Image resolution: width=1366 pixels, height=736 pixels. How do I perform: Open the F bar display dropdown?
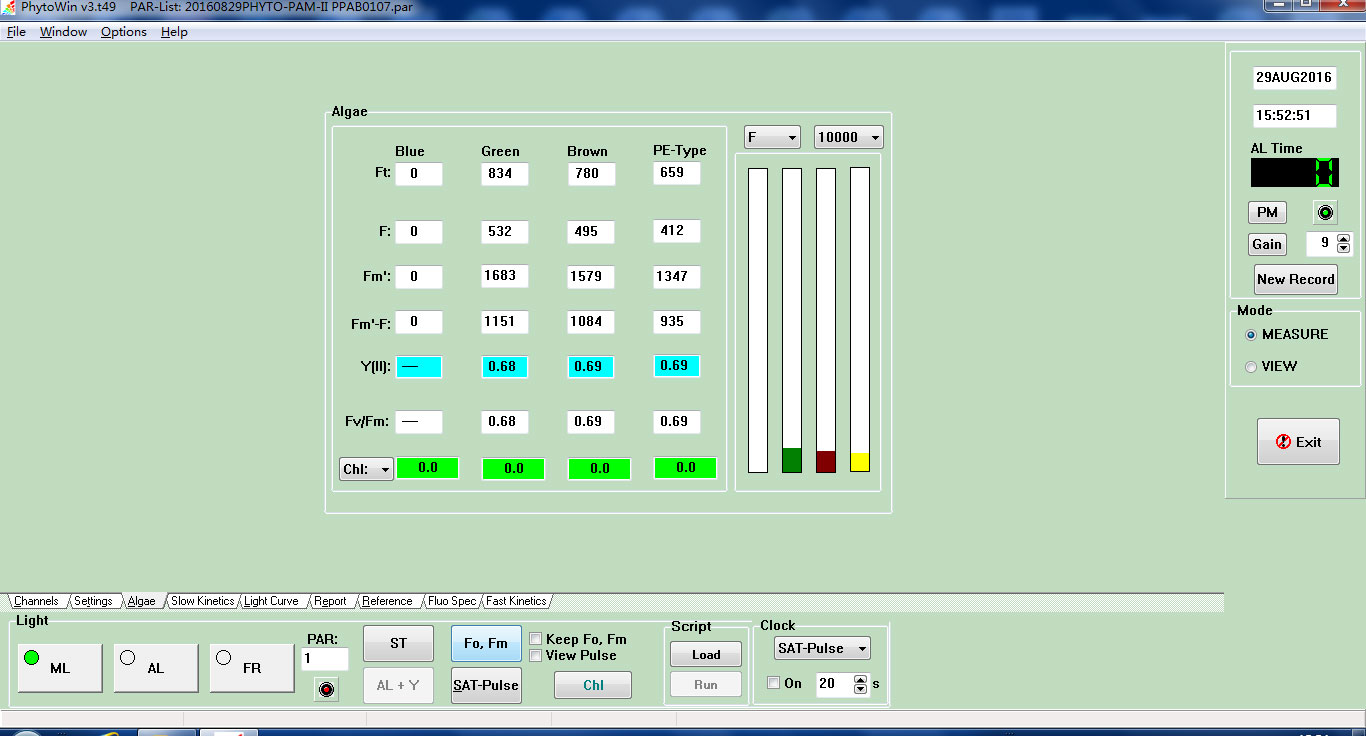tap(772, 137)
